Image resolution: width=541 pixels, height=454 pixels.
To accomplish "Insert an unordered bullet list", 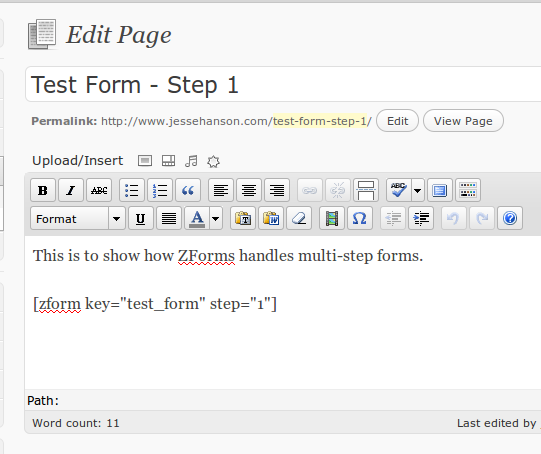I will [x=132, y=190].
